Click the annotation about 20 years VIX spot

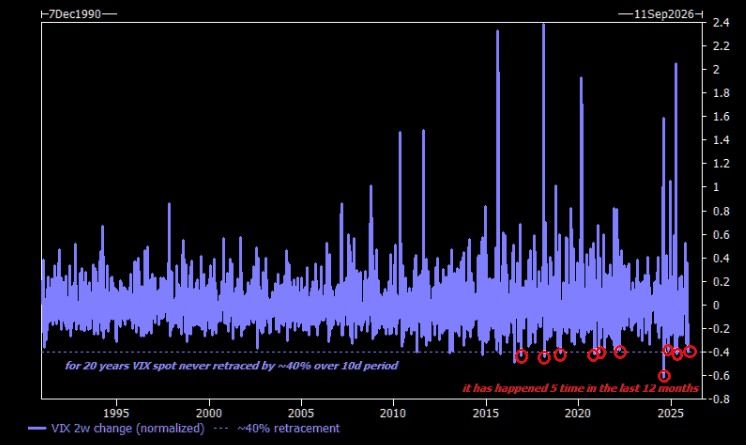pos(232,366)
